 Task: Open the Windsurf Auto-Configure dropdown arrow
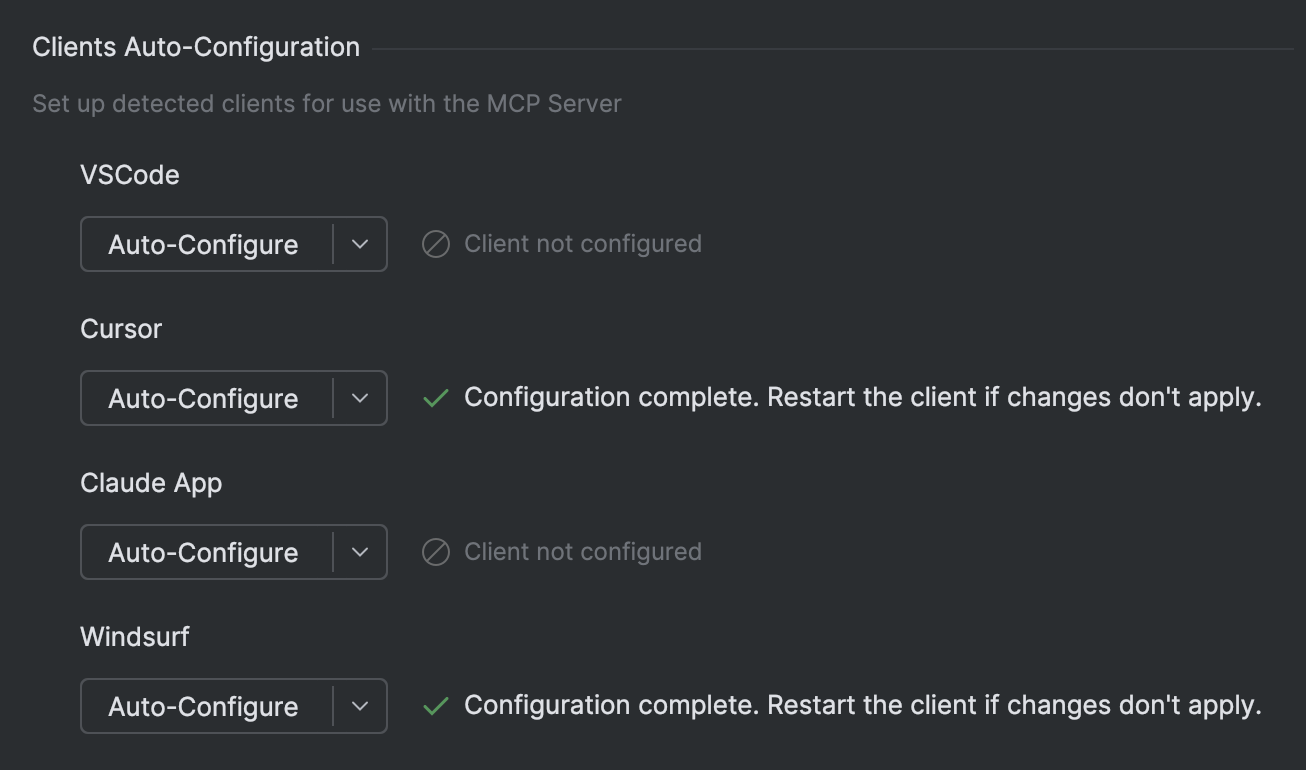tap(360, 707)
